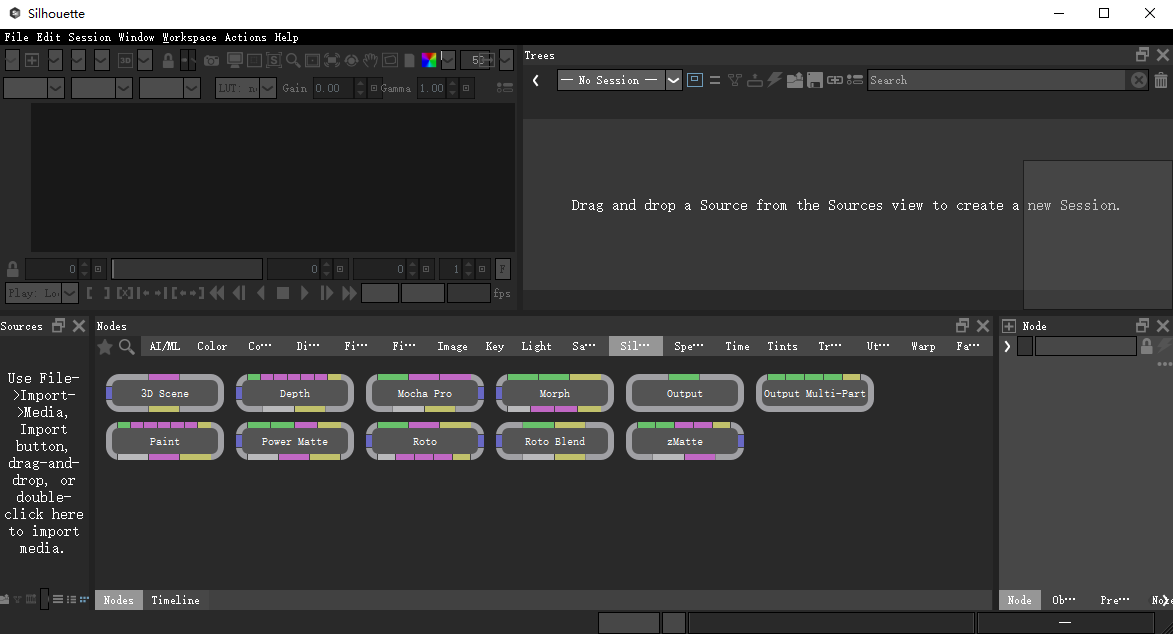Screen dimensions: 1173x634
Task: Add the Mocha Pro node
Action: tap(425, 394)
